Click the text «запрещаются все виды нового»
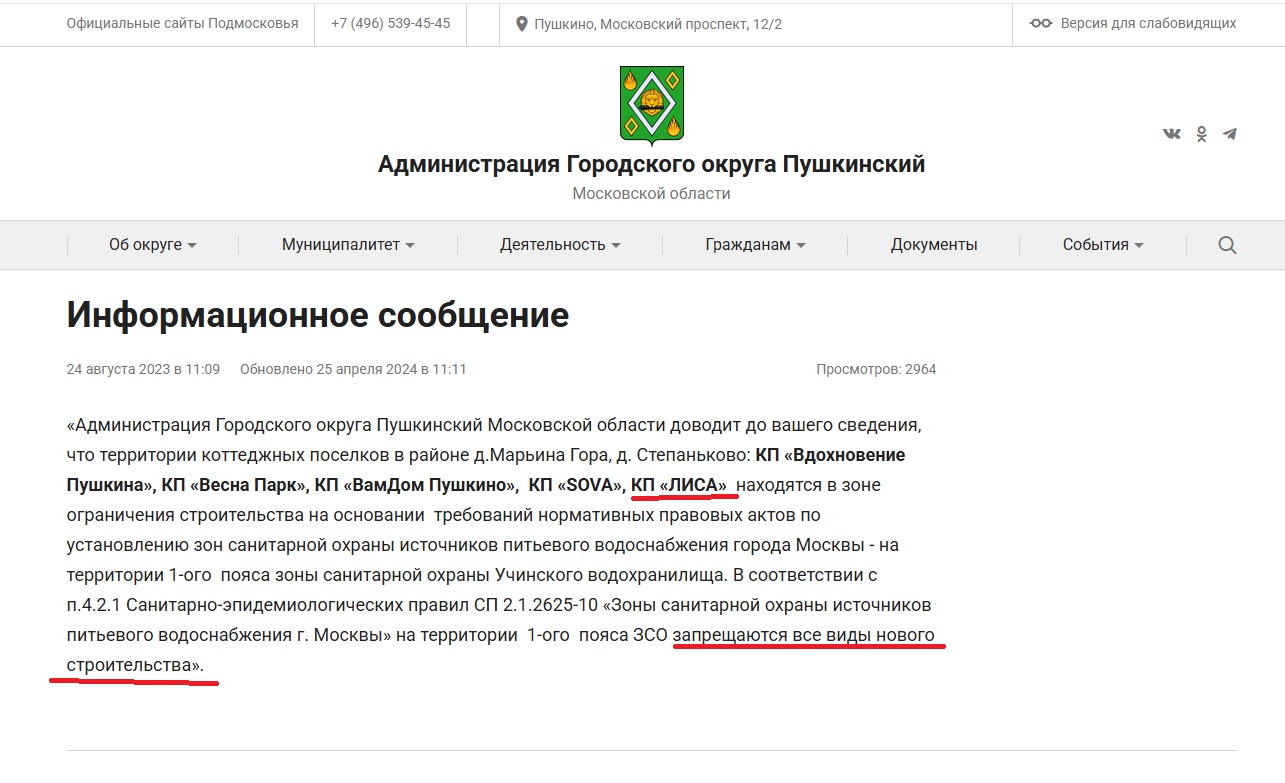 coord(804,635)
